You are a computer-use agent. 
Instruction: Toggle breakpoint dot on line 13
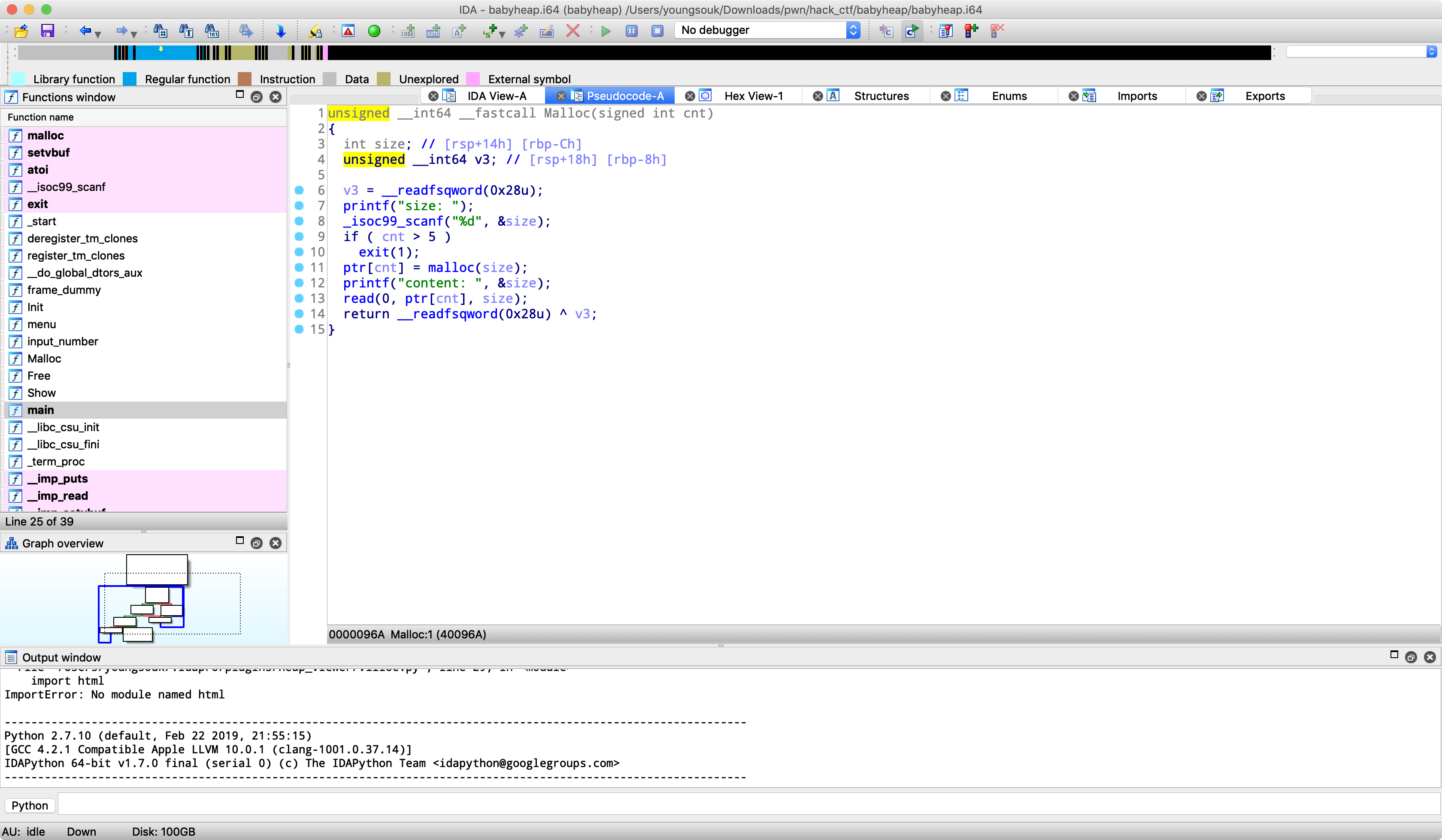coord(299,298)
